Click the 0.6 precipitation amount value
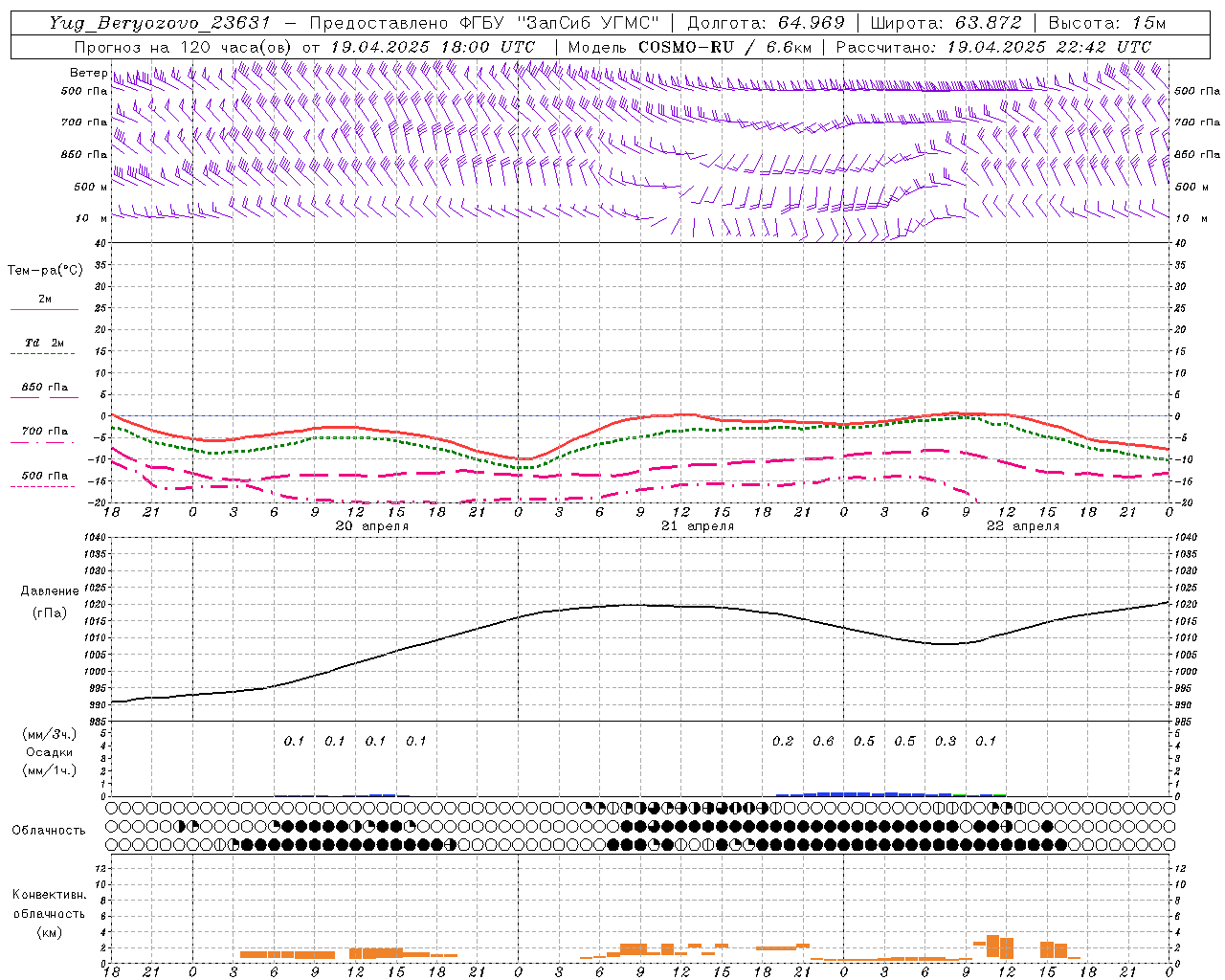 coord(823,741)
